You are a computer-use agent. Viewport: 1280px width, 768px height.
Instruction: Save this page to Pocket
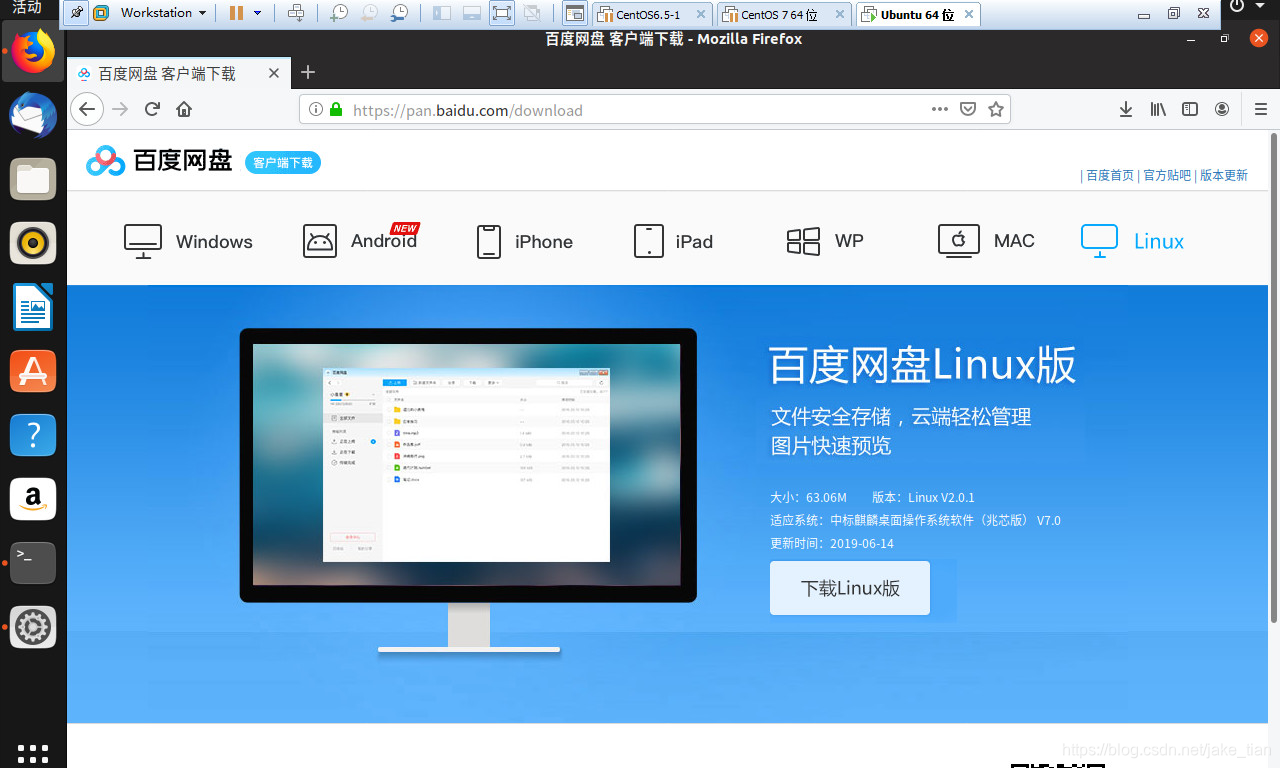(x=968, y=109)
